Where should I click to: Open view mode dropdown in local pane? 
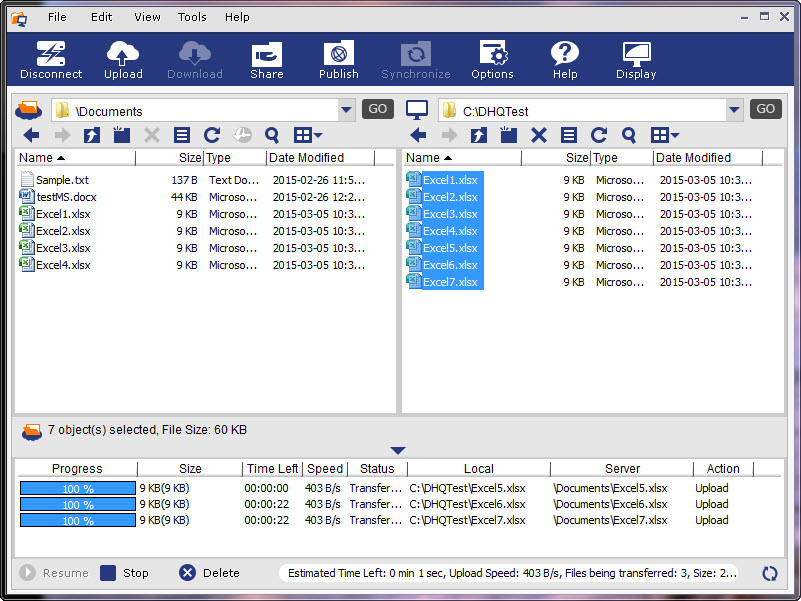(665, 135)
